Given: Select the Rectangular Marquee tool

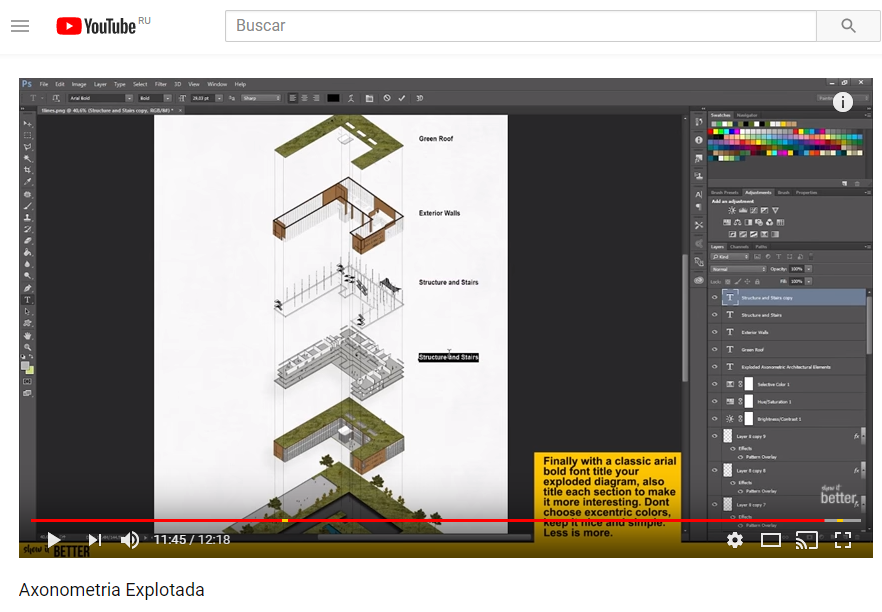Looking at the screenshot, I should tap(27, 135).
